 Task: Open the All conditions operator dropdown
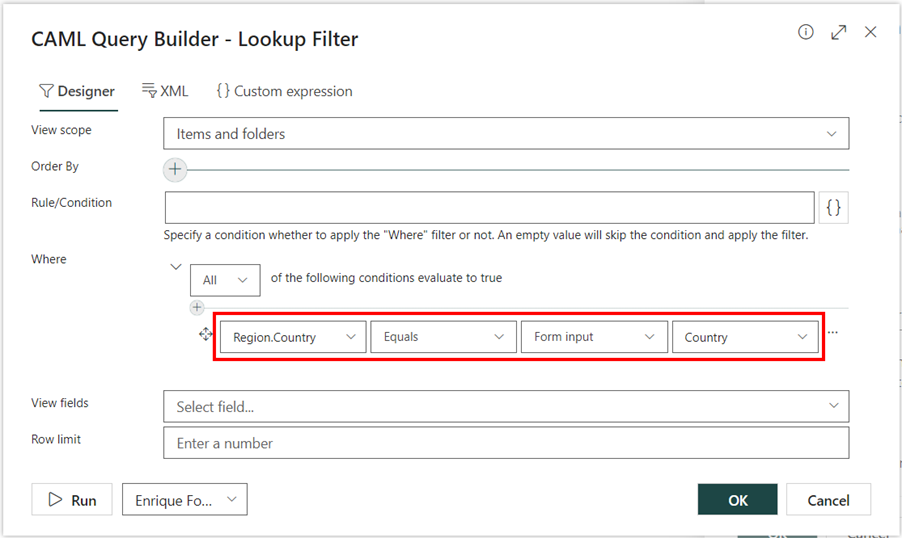coord(225,280)
